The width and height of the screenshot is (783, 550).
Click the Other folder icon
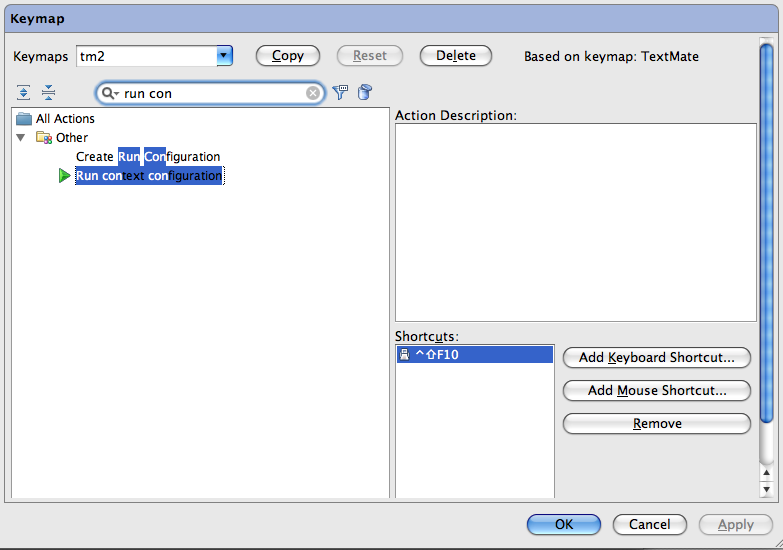pos(44,137)
